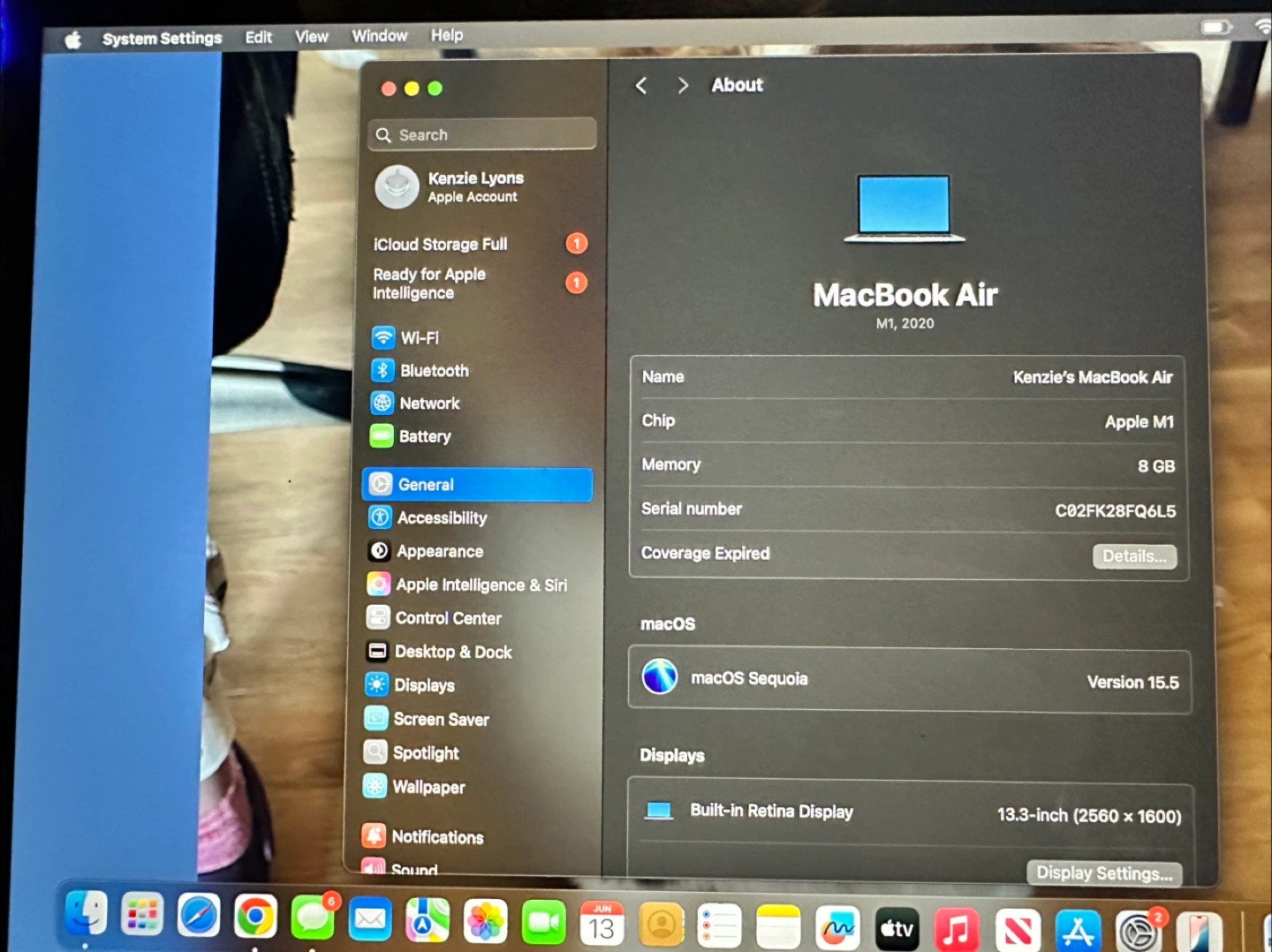Open Ready for Apple Intelligence notice
1272x952 pixels.
[480, 283]
